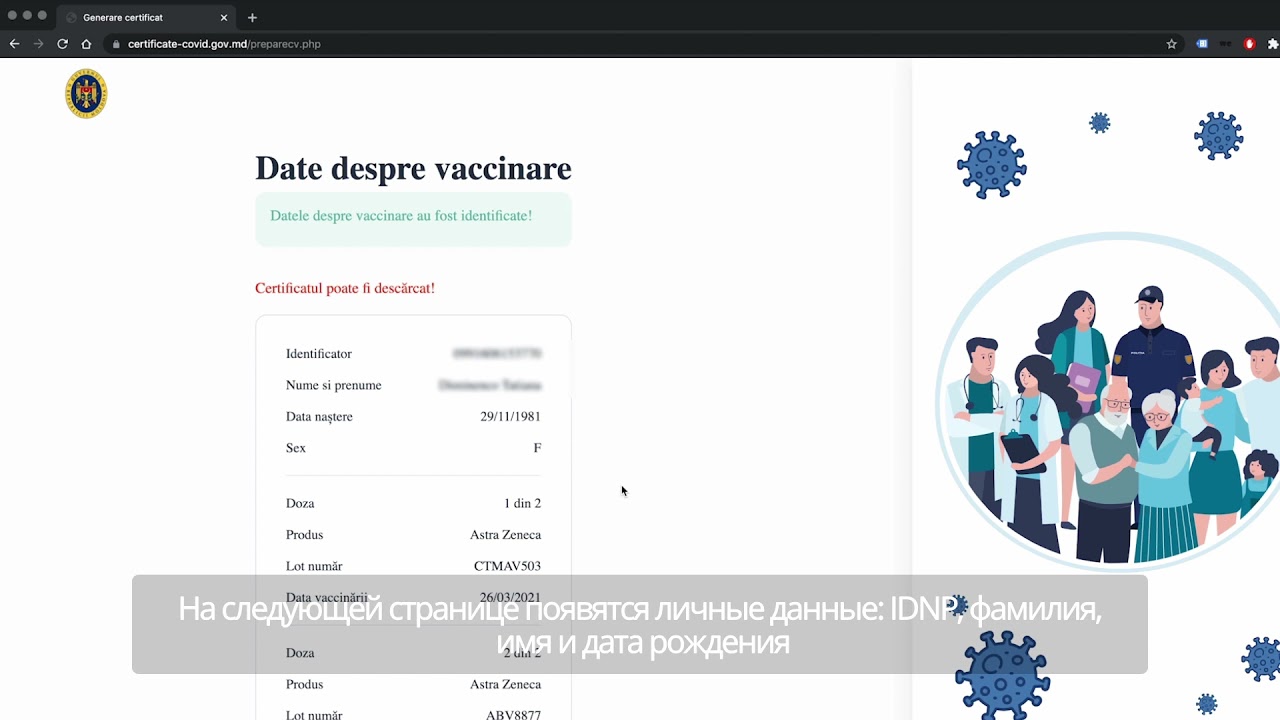This screenshot has width=1280, height=720.
Task: Click the green vaccination data identified message
Action: tap(401, 216)
